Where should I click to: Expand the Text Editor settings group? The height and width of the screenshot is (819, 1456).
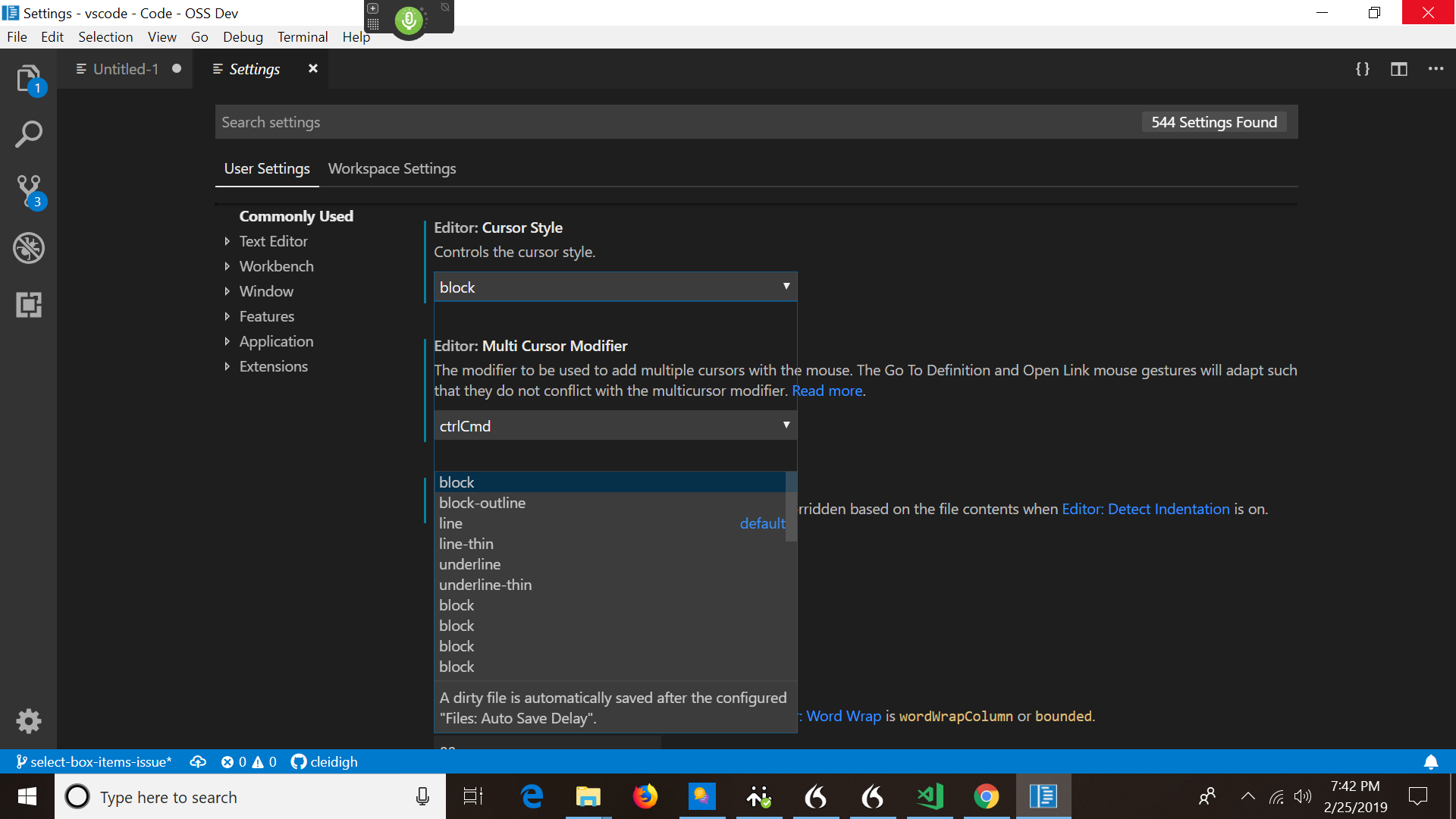273,241
